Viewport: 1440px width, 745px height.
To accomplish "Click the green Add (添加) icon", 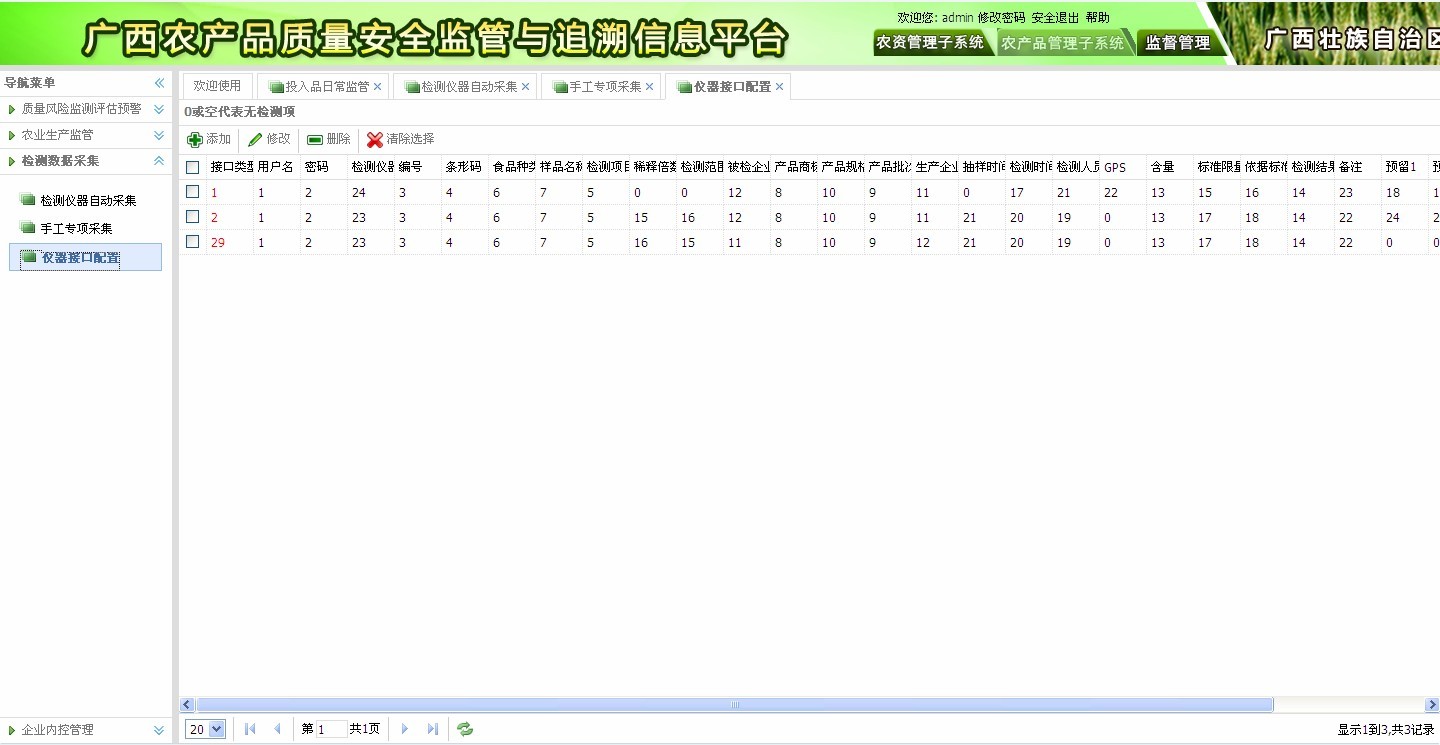I will 195,140.
